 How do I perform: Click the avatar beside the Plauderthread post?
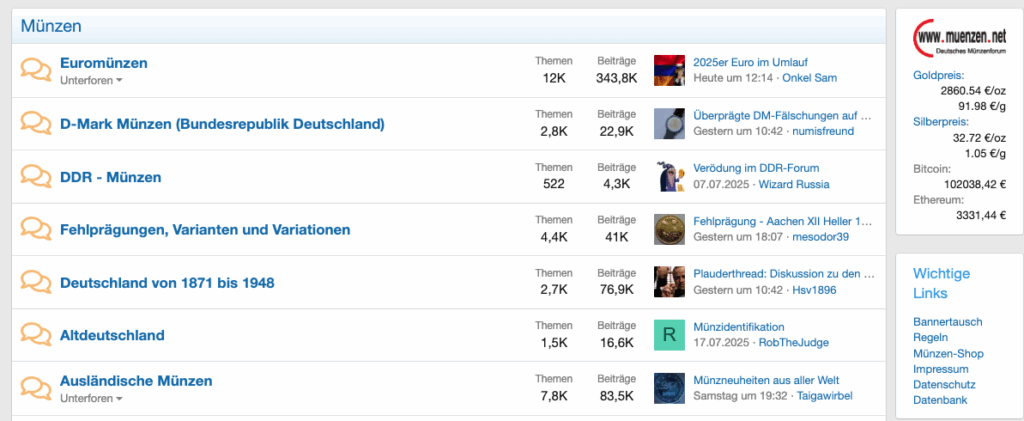pos(669,282)
